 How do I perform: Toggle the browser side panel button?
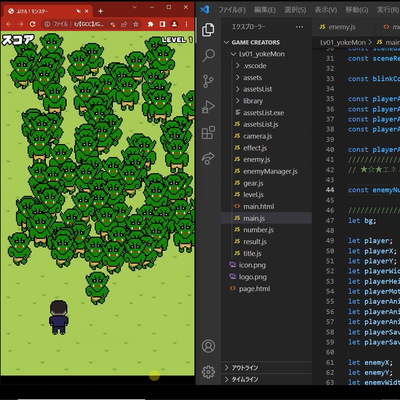(162, 24)
